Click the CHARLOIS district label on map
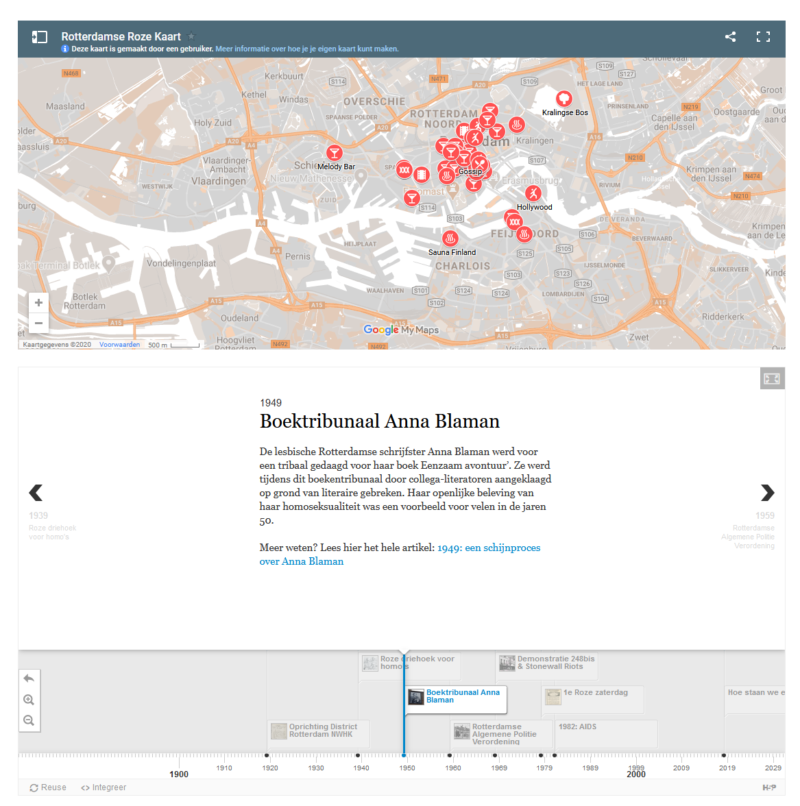The image size is (800, 806). tap(463, 266)
